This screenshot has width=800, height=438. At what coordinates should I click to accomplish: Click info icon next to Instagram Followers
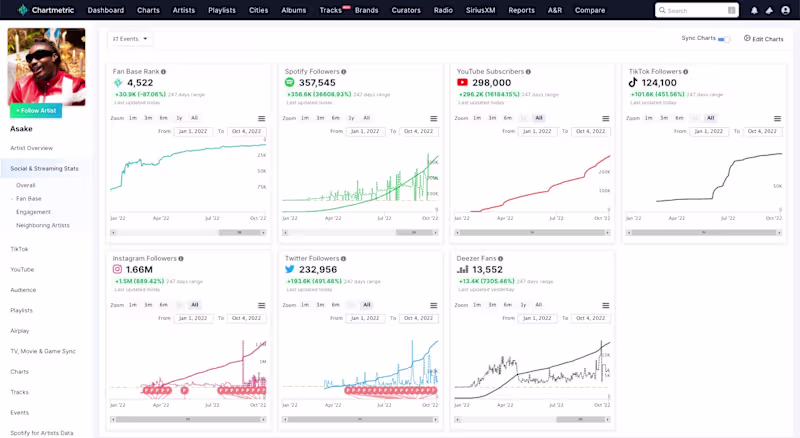pyautogui.click(x=181, y=259)
